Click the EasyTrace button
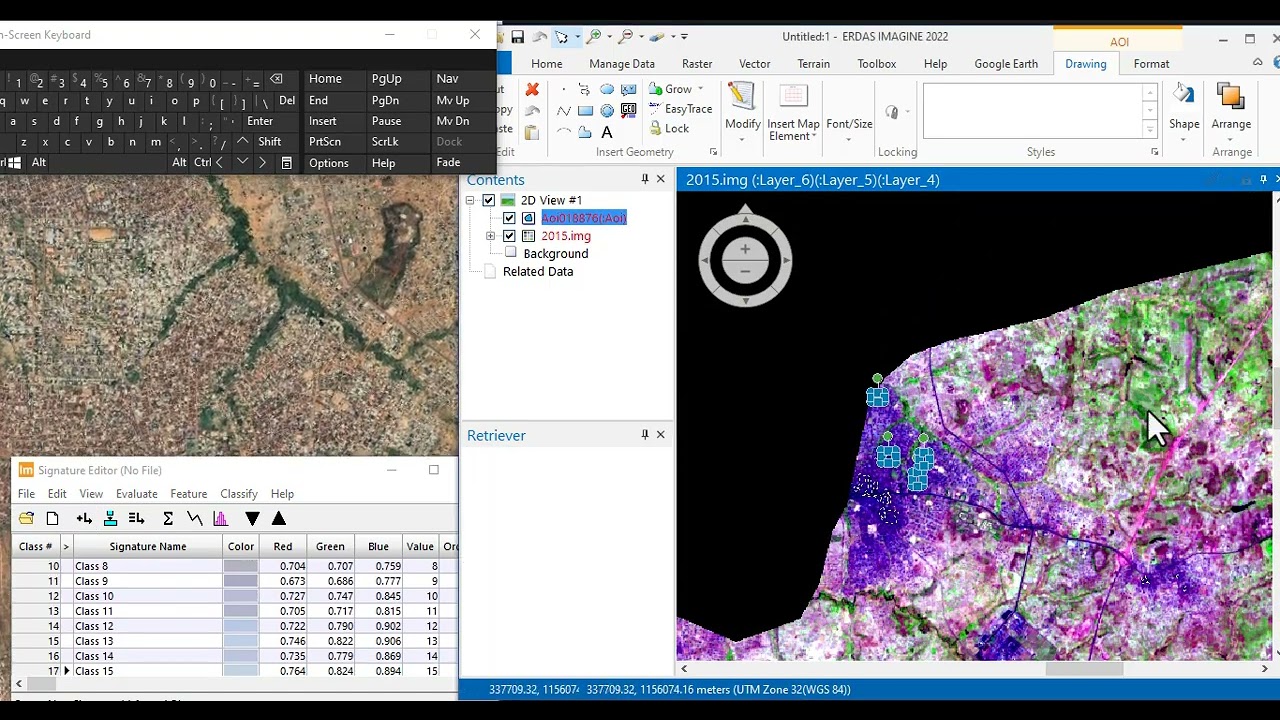This screenshot has height=720, width=1280. (679, 109)
